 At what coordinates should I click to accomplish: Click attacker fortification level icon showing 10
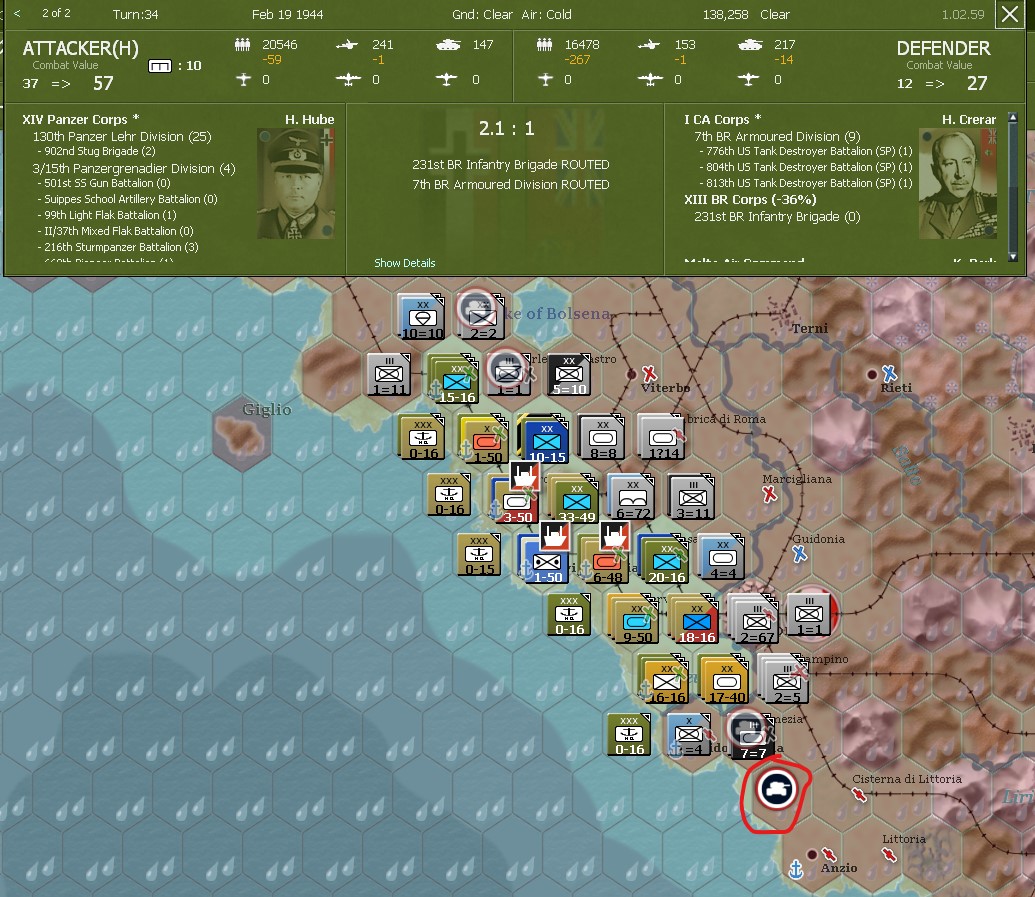point(160,66)
